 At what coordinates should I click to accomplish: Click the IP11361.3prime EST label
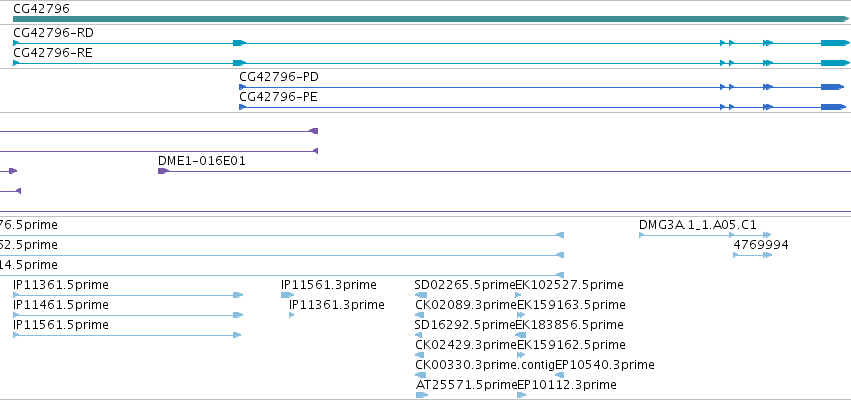337,305
